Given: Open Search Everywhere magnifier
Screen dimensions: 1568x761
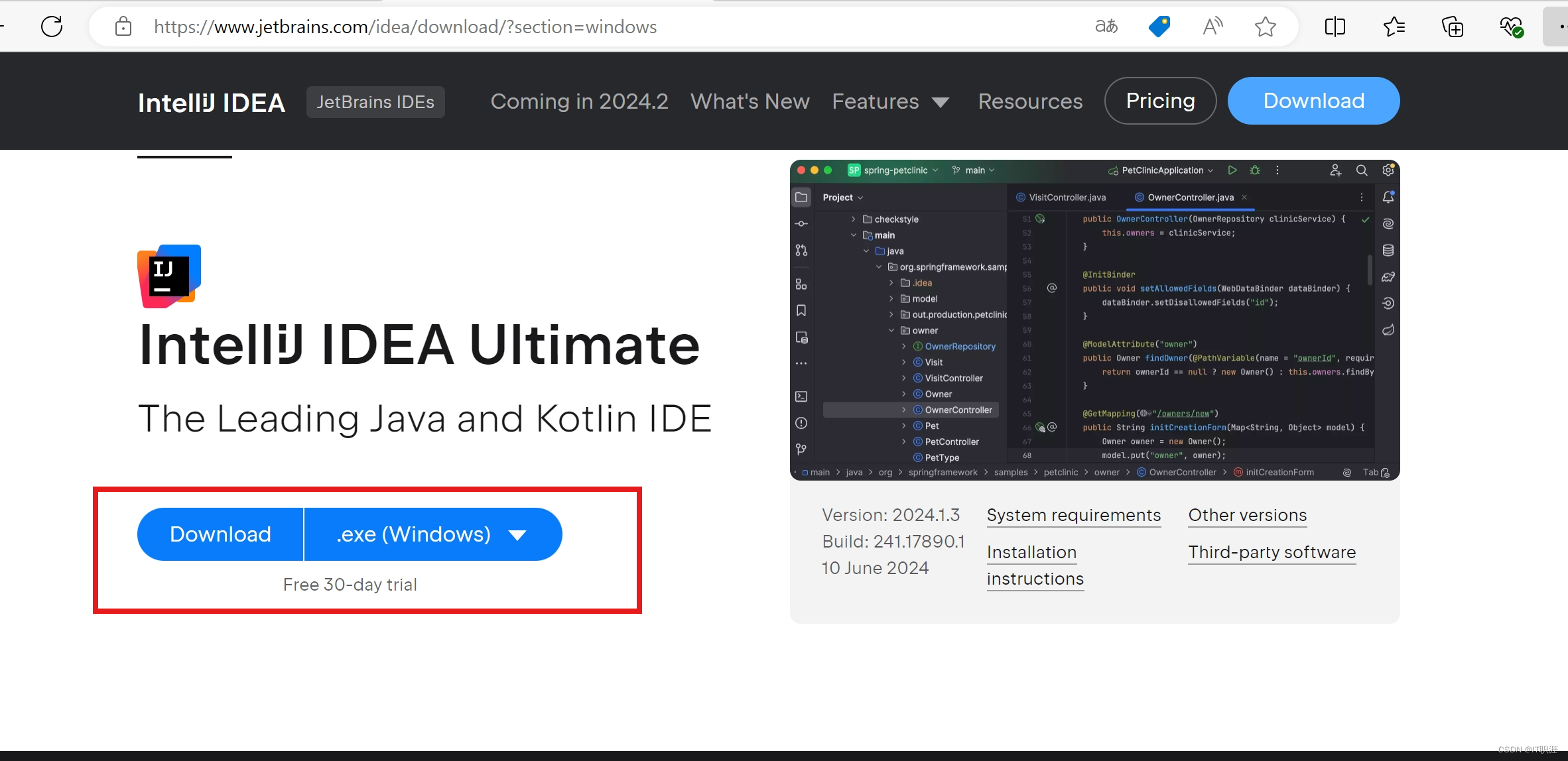Looking at the screenshot, I should click(x=1362, y=170).
